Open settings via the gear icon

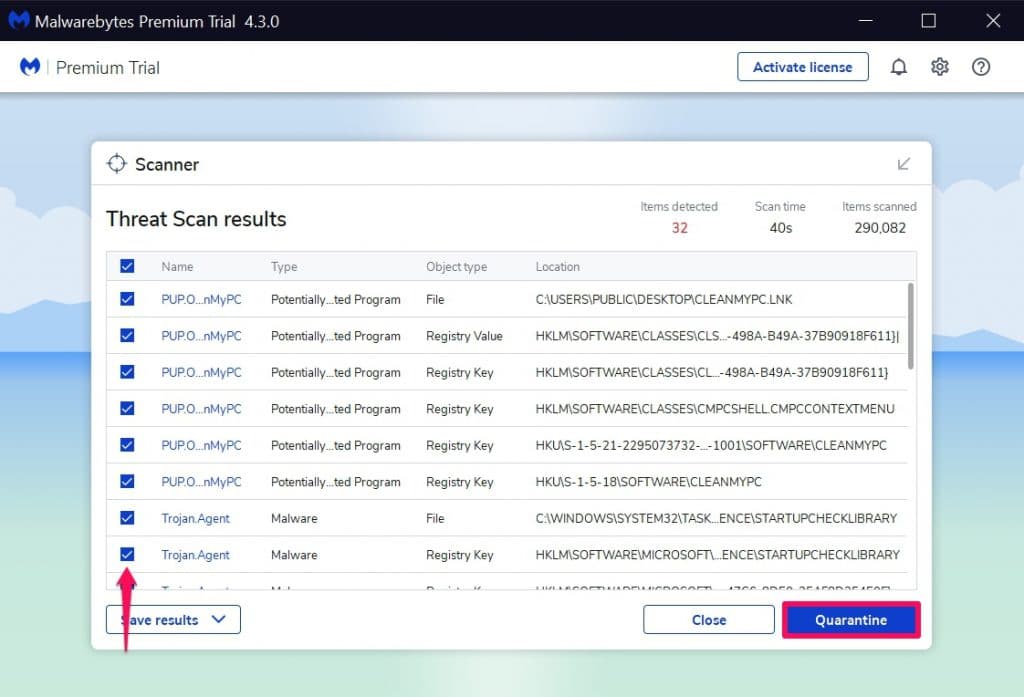939,67
